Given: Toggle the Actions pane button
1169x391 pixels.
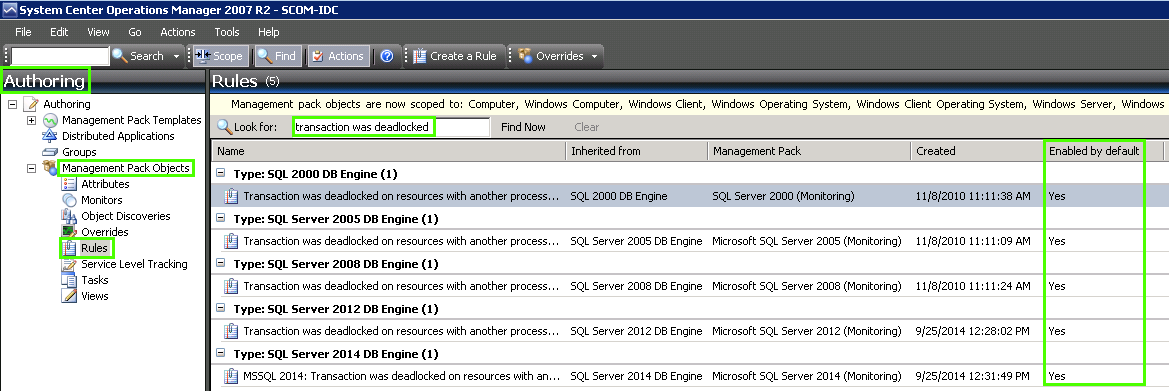Looking at the screenshot, I should click(338, 56).
